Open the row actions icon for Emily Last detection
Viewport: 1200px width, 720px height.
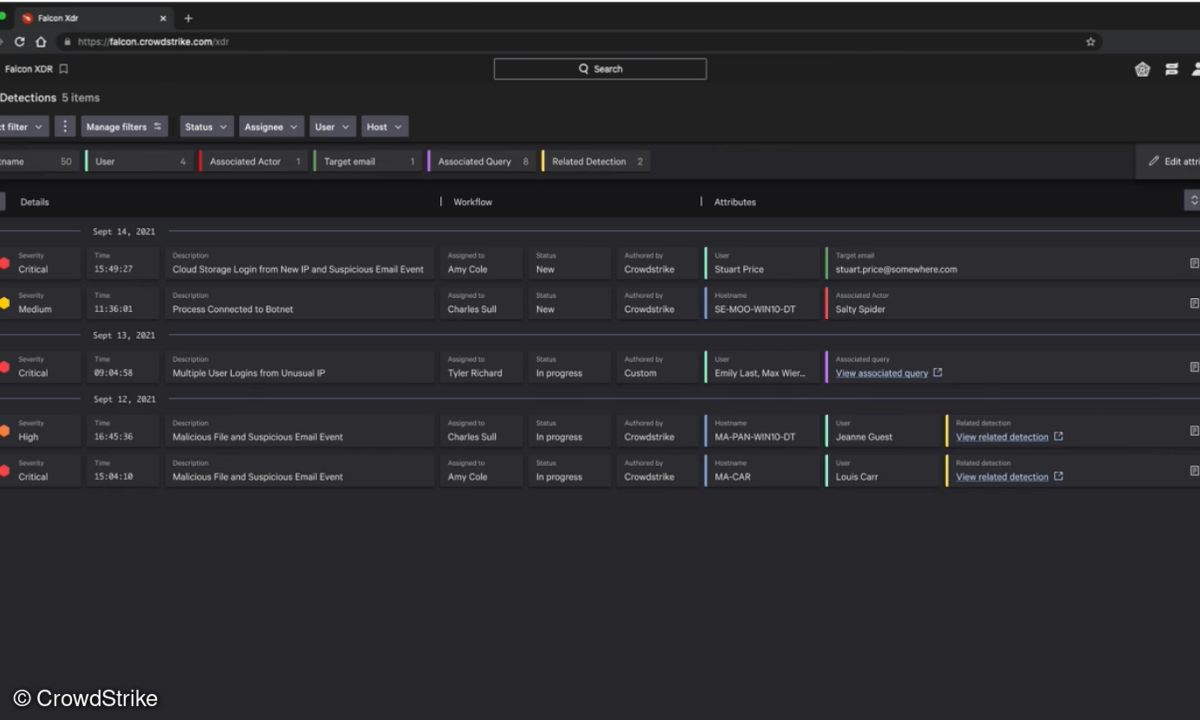pos(1194,367)
